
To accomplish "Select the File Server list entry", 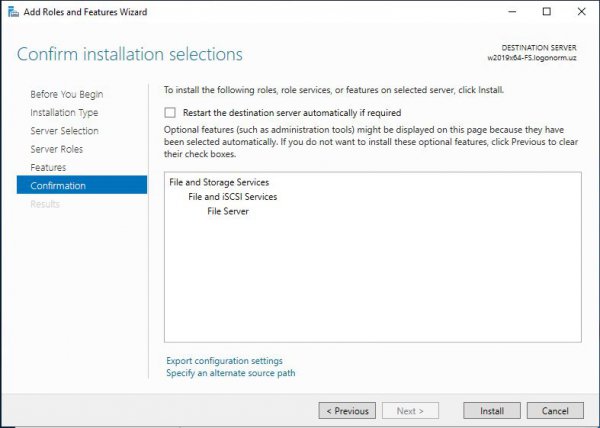I will point(228,211).
